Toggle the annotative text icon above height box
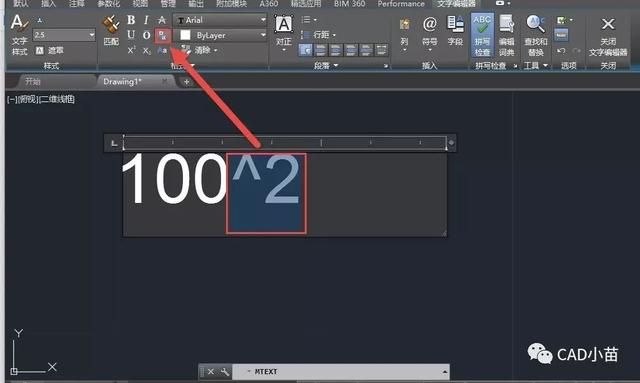The height and width of the screenshot is (383, 640). click(x=40, y=20)
